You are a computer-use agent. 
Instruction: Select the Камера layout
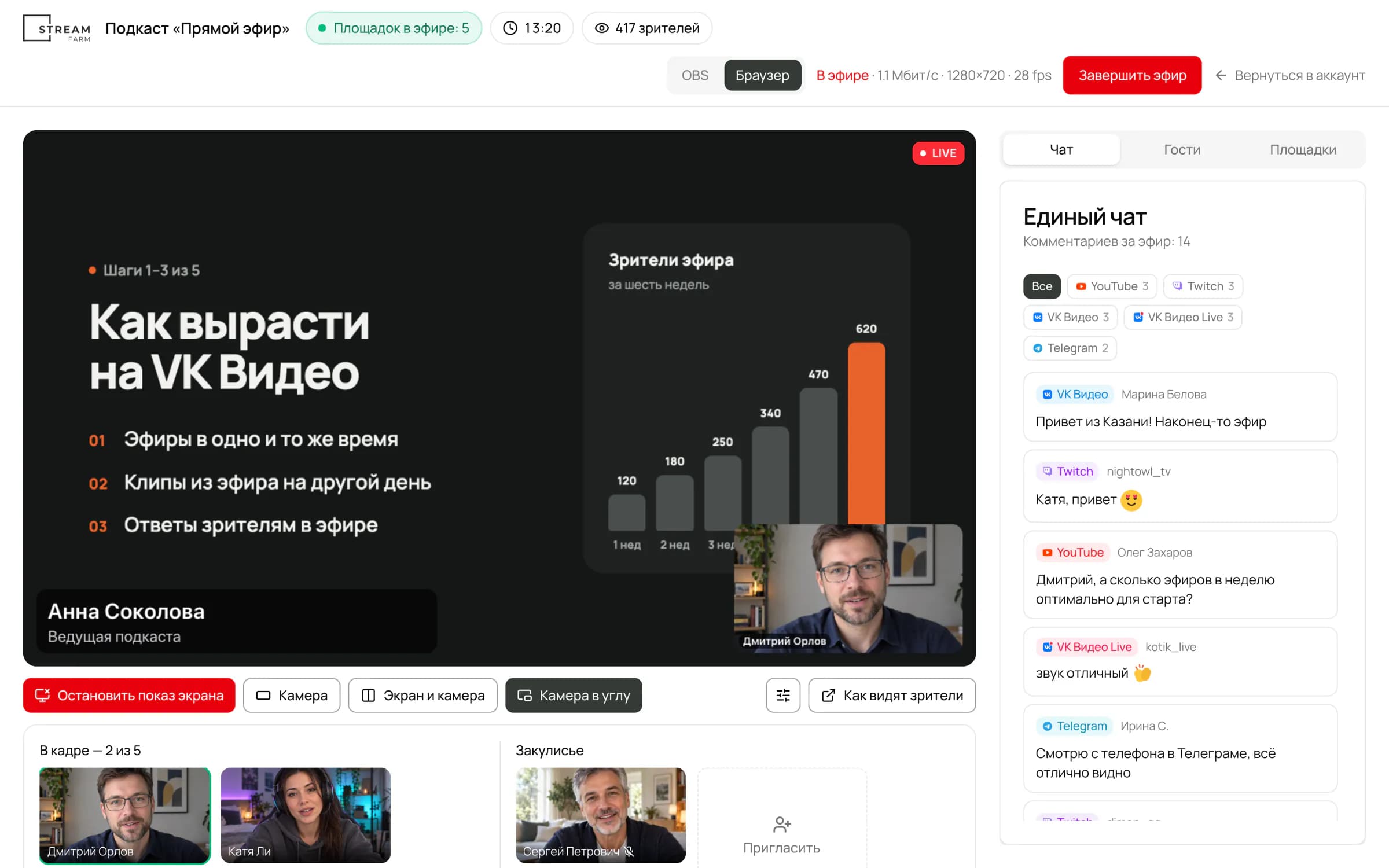[292, 695]
